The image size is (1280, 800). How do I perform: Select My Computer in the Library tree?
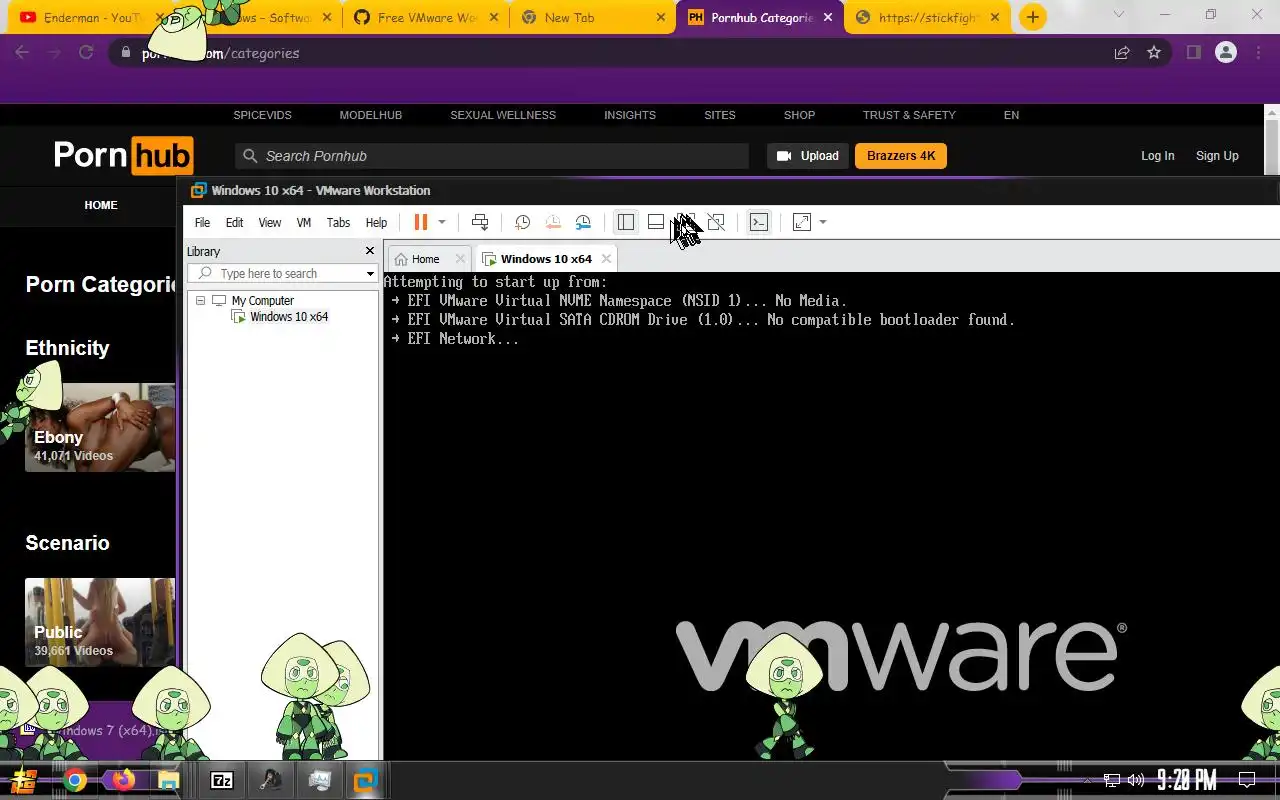tap(262, 300)
